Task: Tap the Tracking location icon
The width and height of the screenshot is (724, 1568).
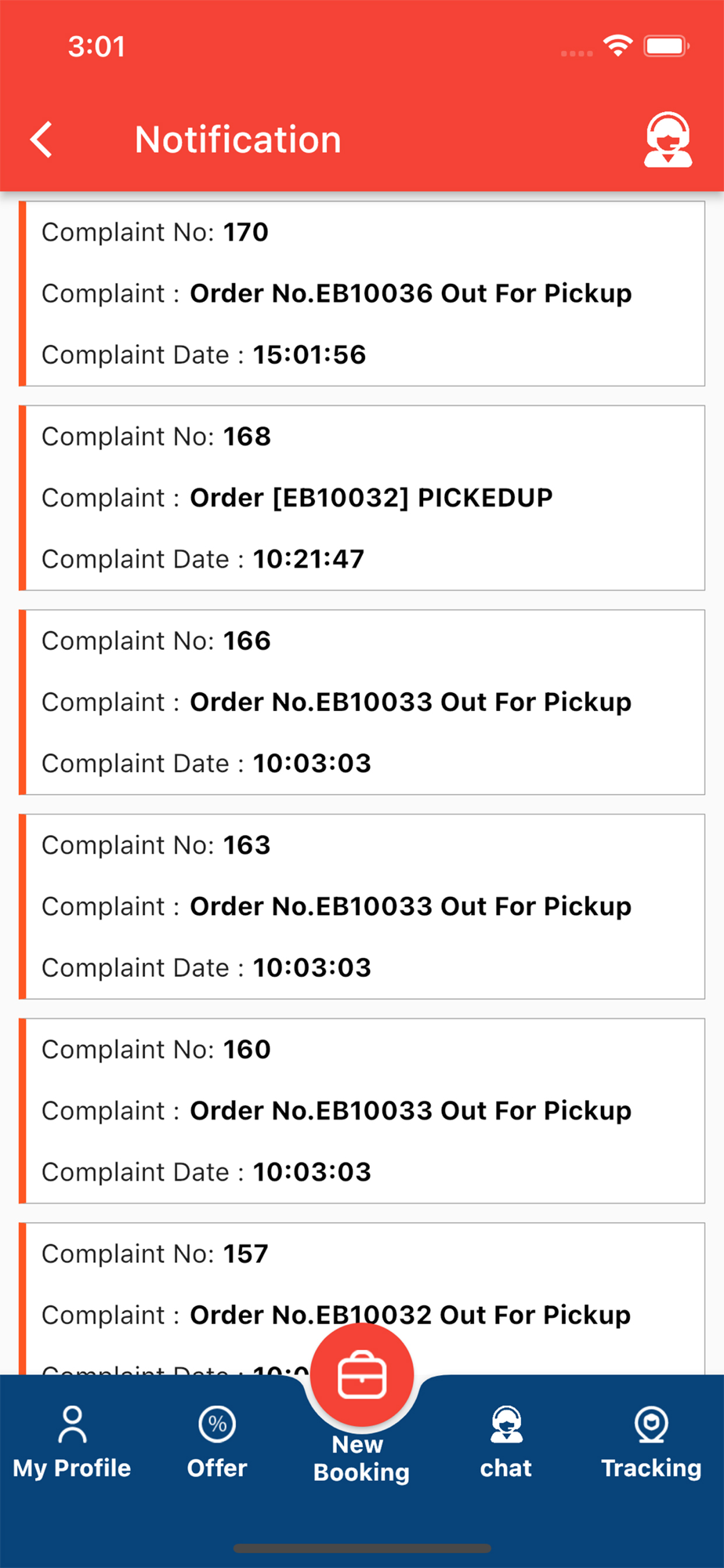Action: coord(651,1425)
